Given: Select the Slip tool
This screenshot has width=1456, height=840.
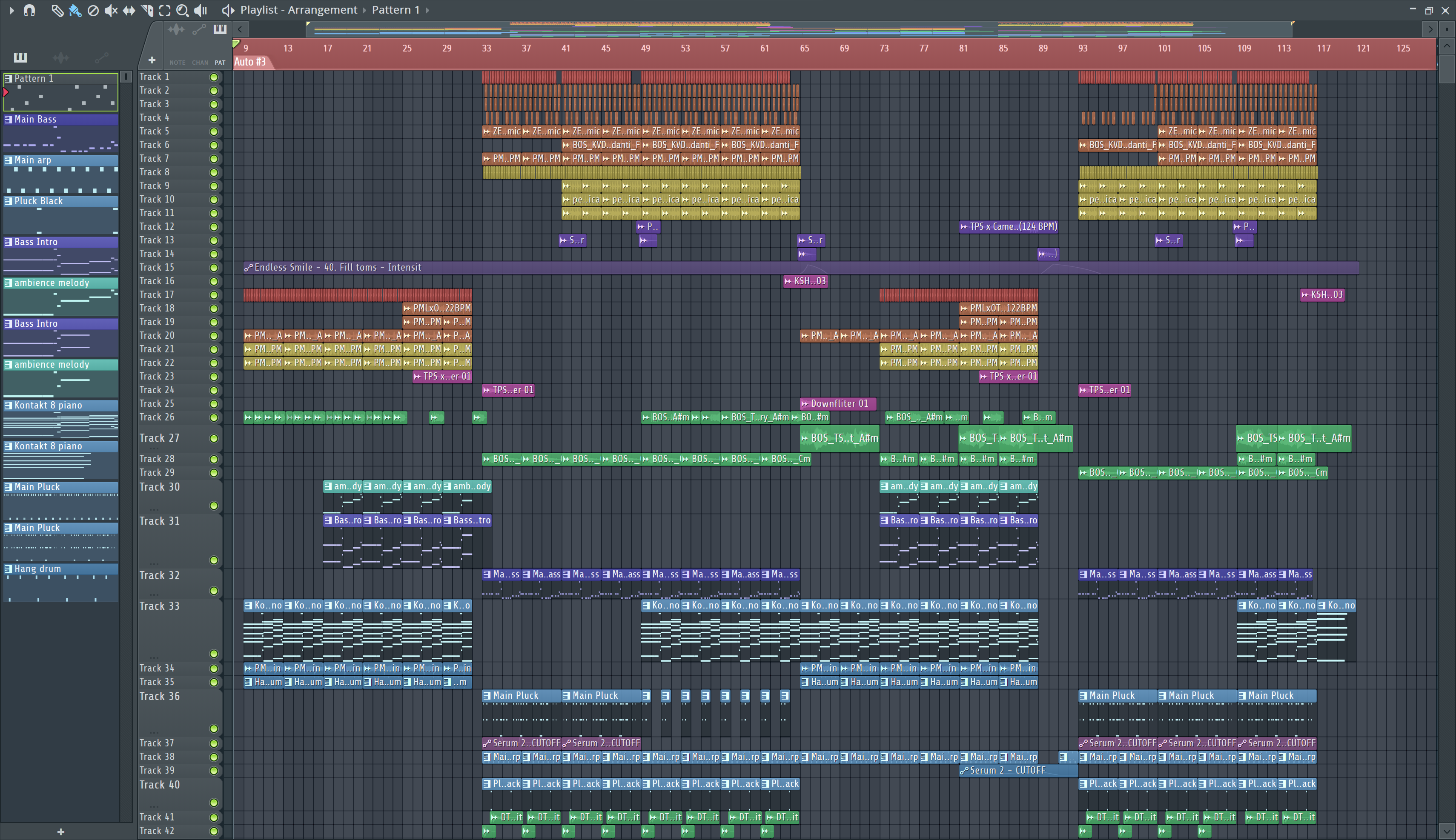Looking at the screenshot, I should [x=129, y=10].
